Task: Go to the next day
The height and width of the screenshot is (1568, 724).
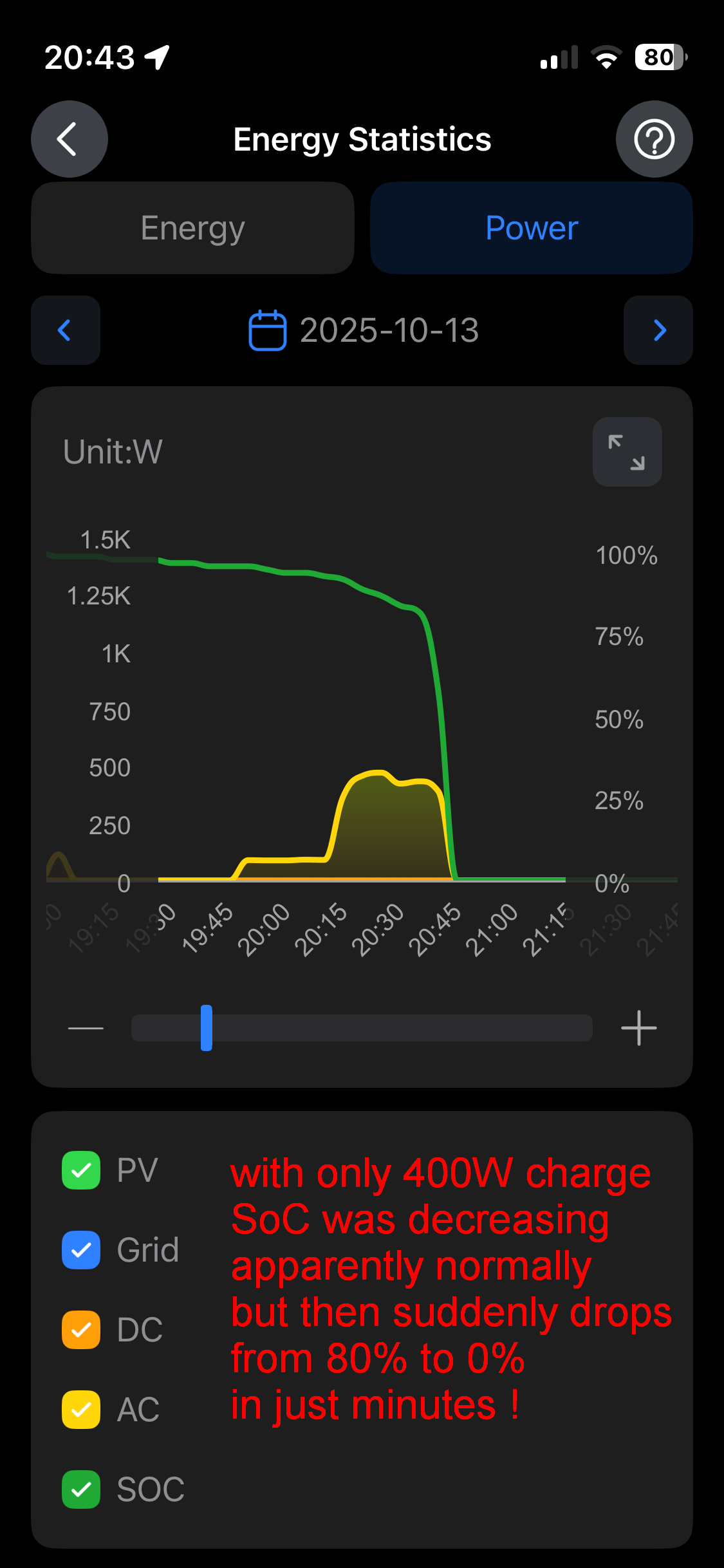Action: (x=658, y=330)
